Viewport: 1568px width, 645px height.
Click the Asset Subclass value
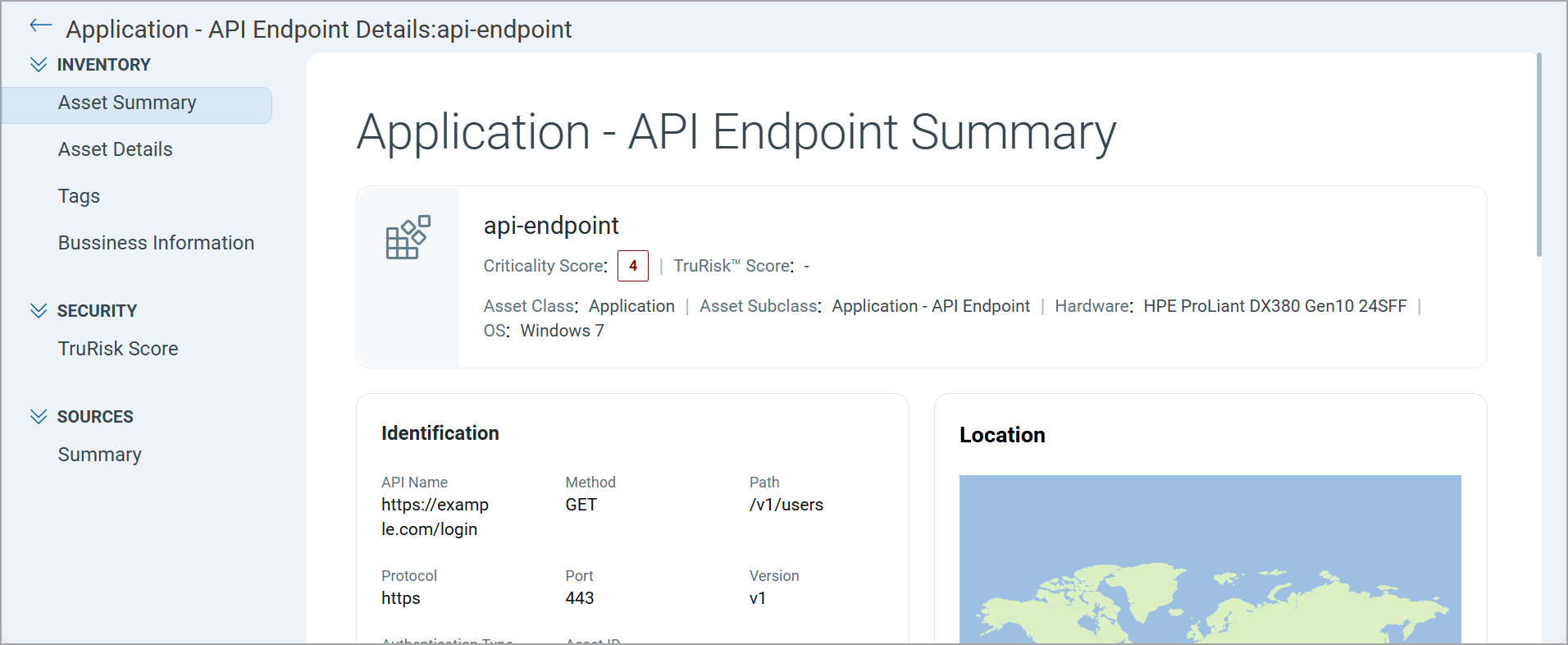click(x=931, y=306)
